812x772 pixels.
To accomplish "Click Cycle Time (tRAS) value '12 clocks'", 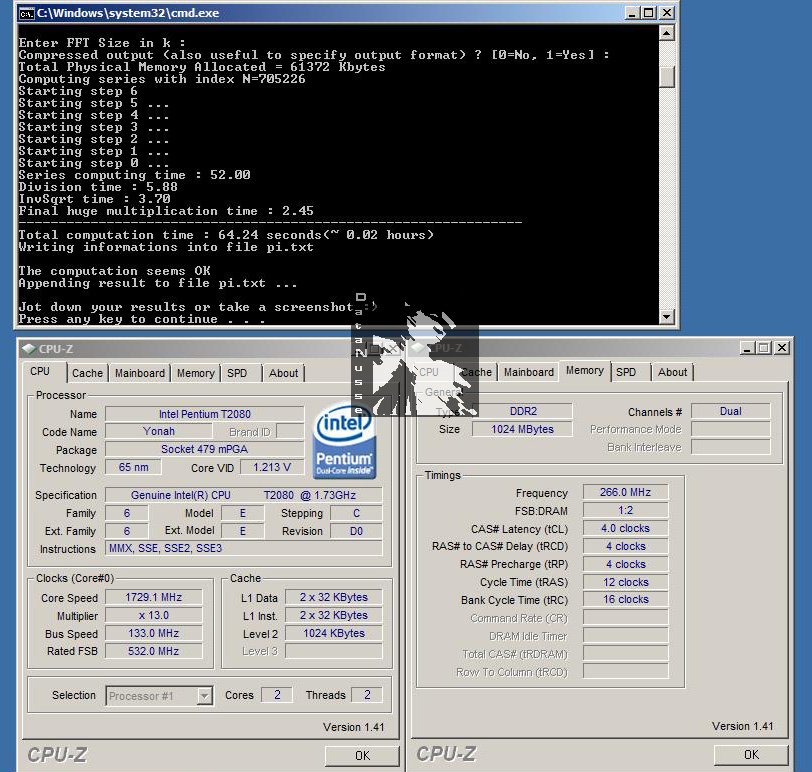I will point(626,582).
